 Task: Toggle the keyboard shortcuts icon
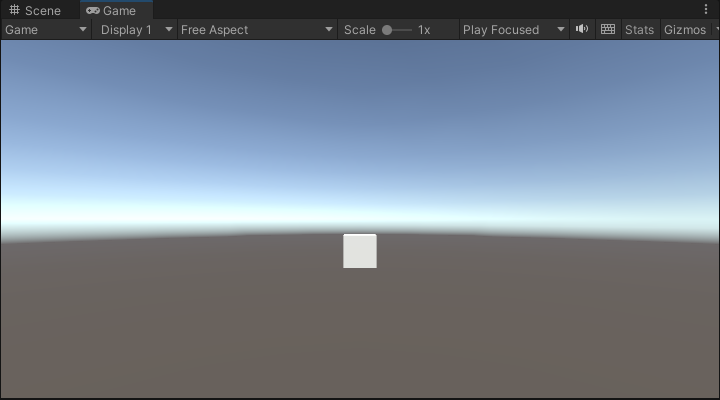click(x=607, y=29)
